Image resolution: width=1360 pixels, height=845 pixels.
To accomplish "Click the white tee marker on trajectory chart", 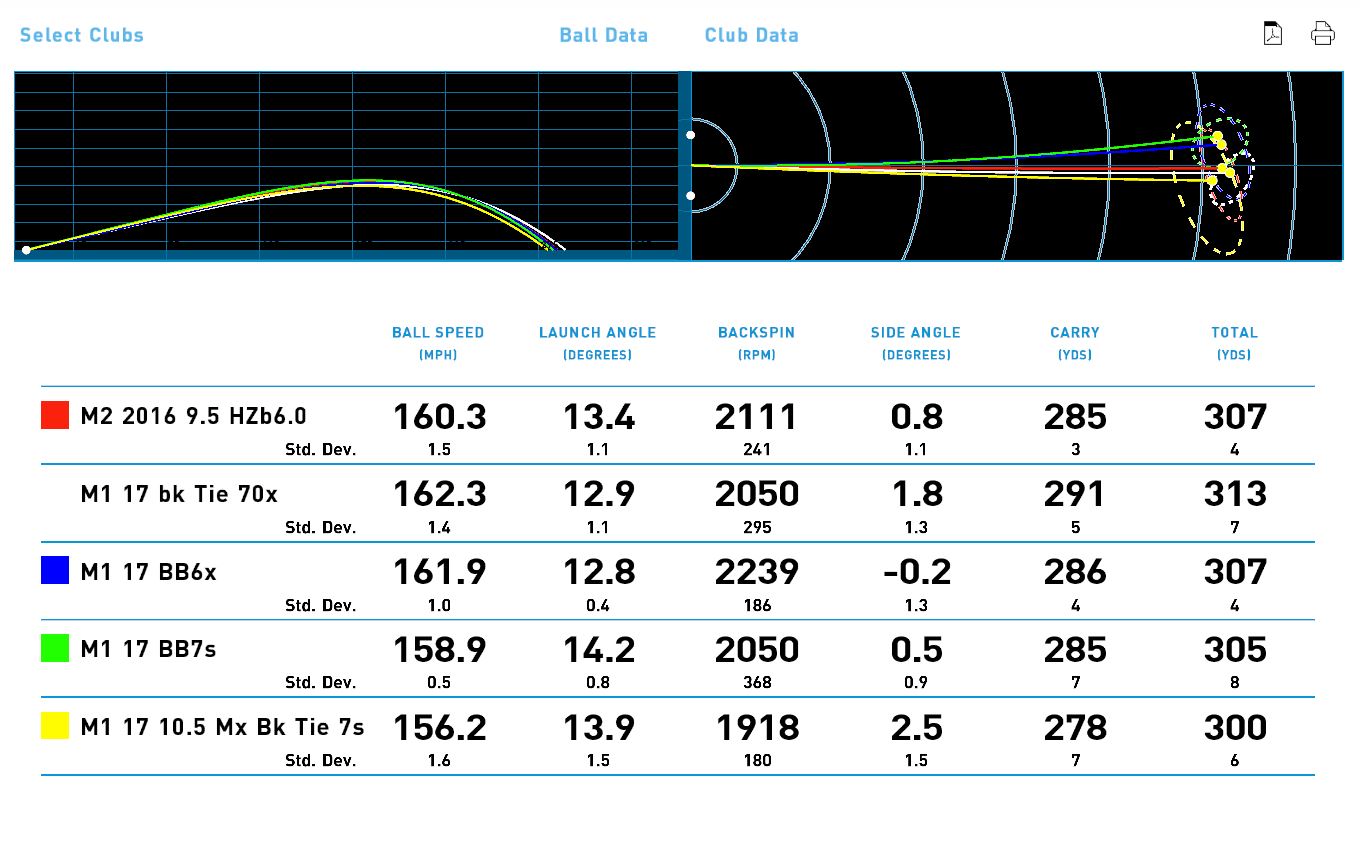I will coord(26,249).
